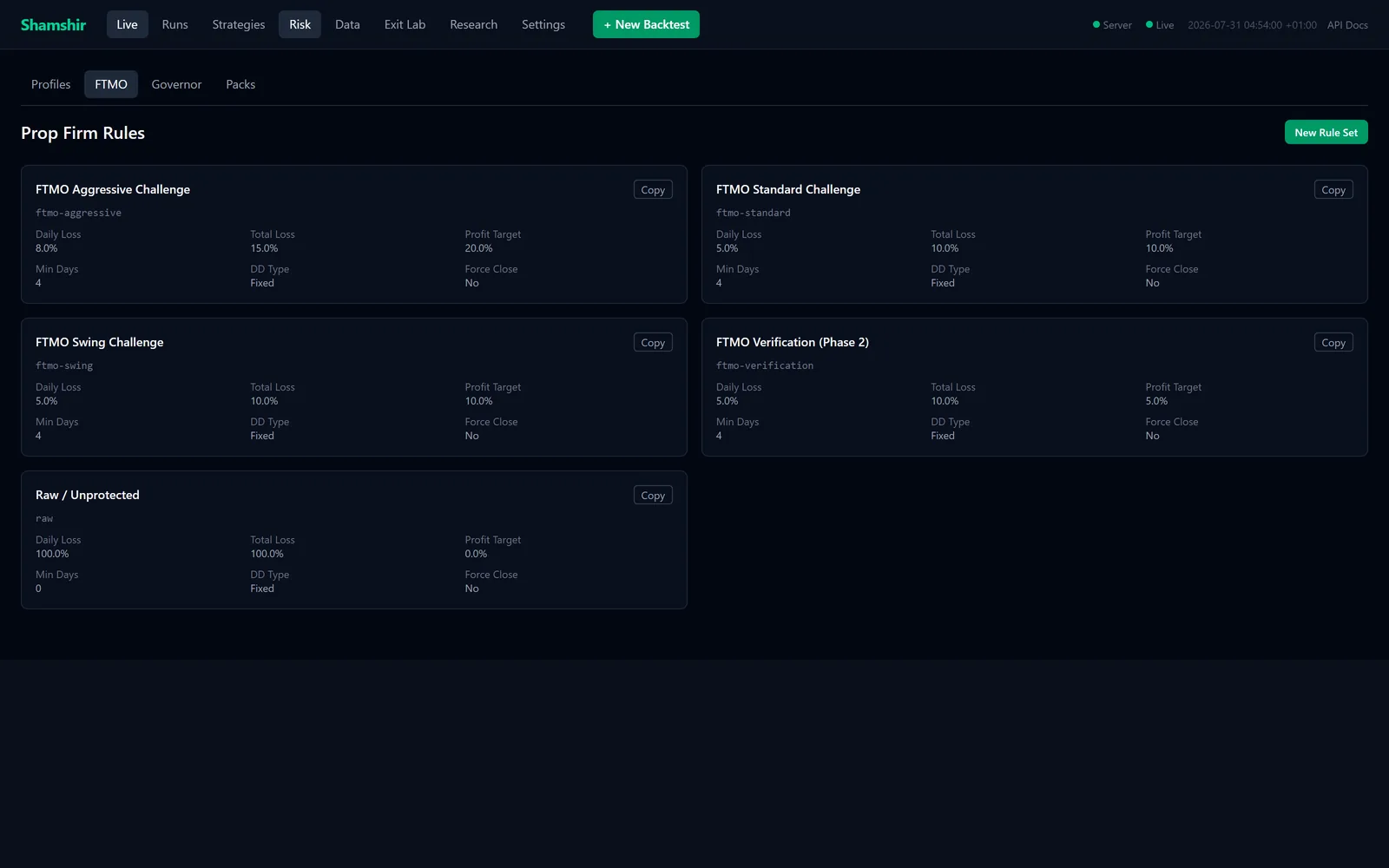
Task: Select the ftmo-aggressive identifier text
Action: (78, 213)
